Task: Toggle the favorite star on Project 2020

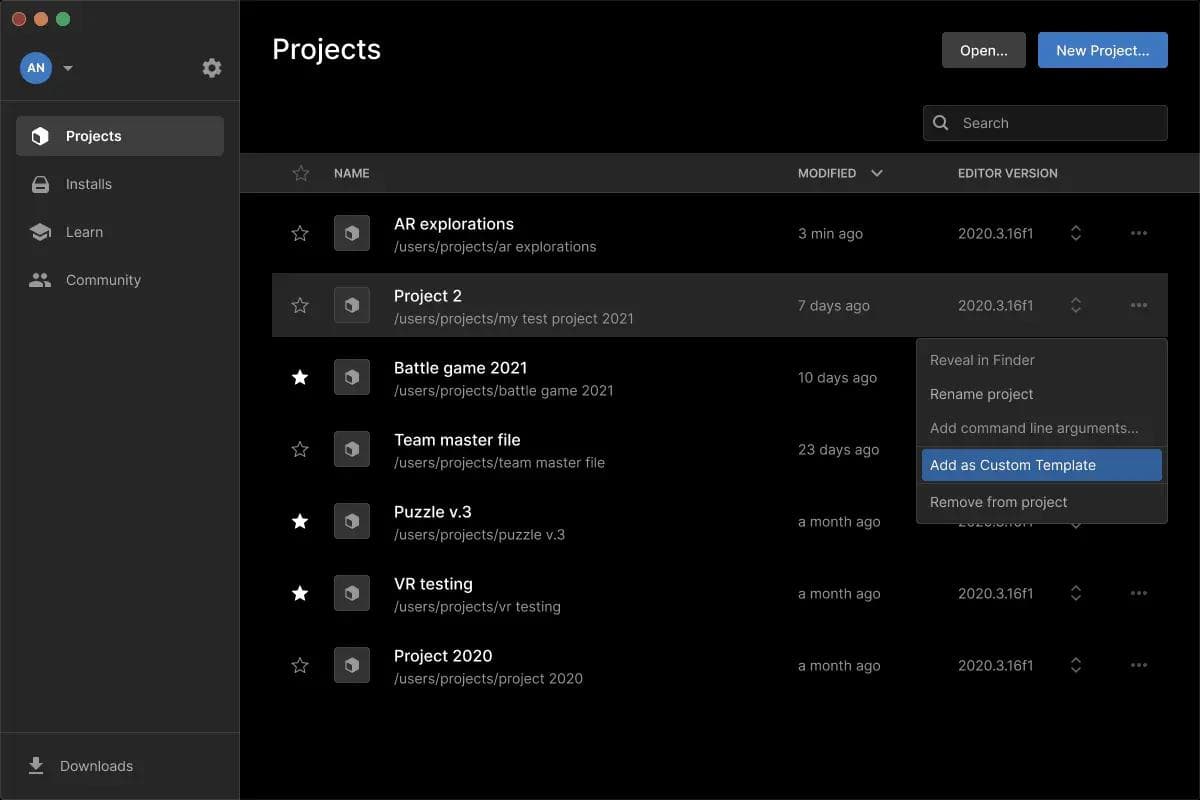Action: tap(300, 665)
